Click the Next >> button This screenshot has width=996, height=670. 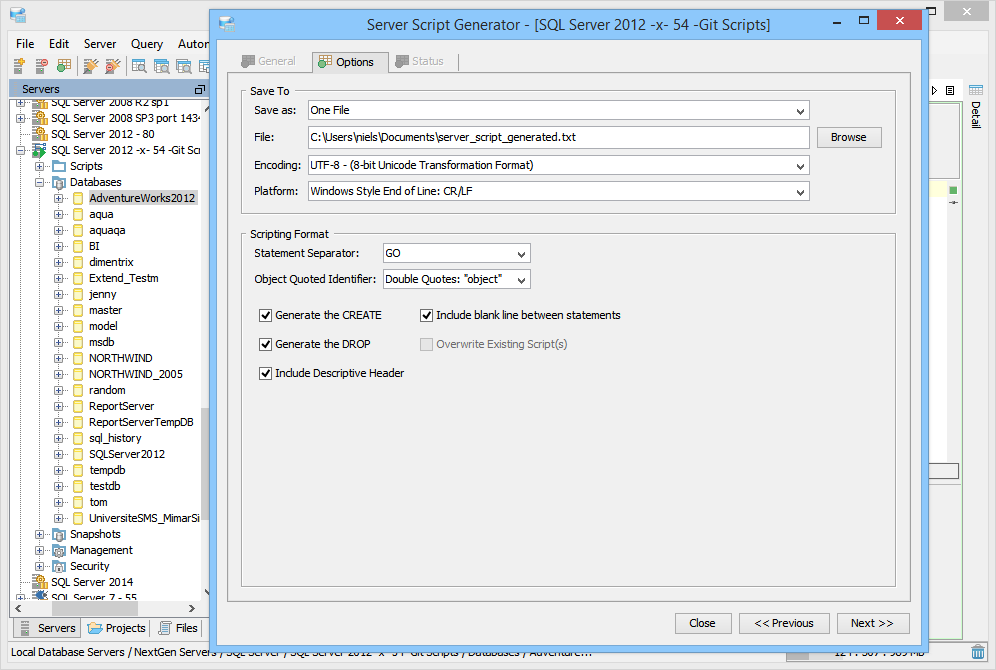pos(873,624)
